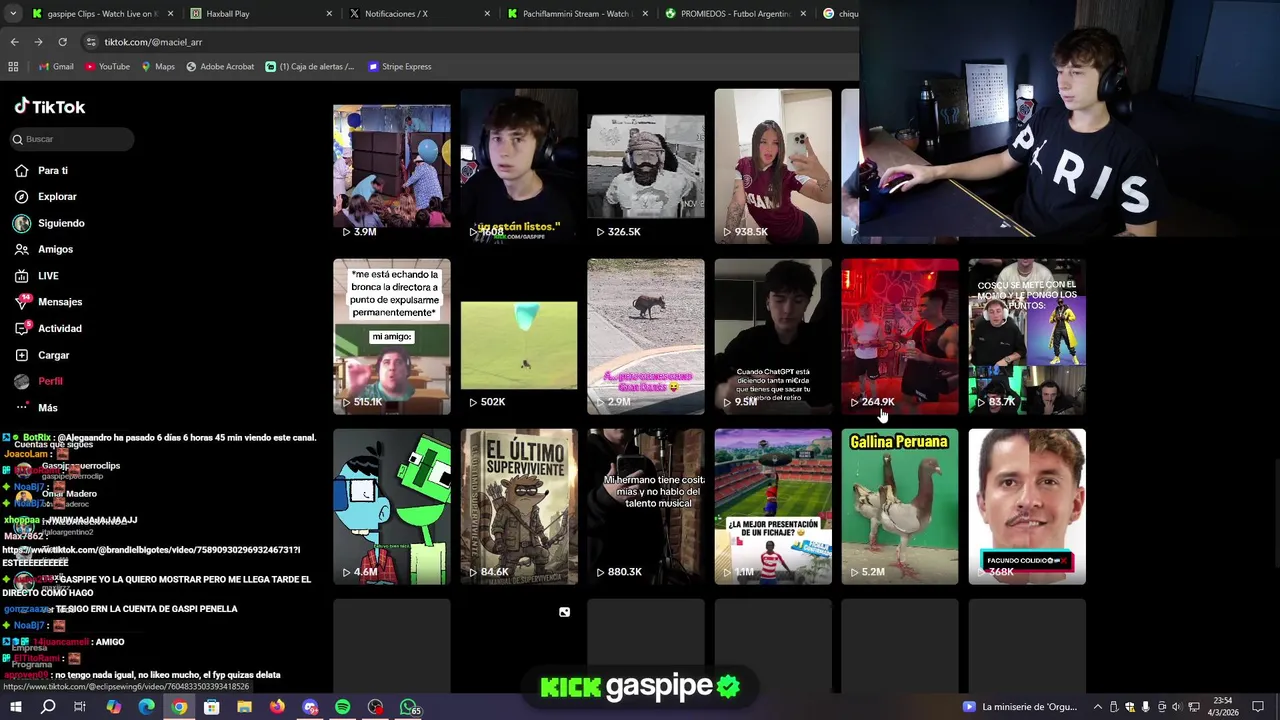Open Spotify from taskbar

(x=342, y=707)
